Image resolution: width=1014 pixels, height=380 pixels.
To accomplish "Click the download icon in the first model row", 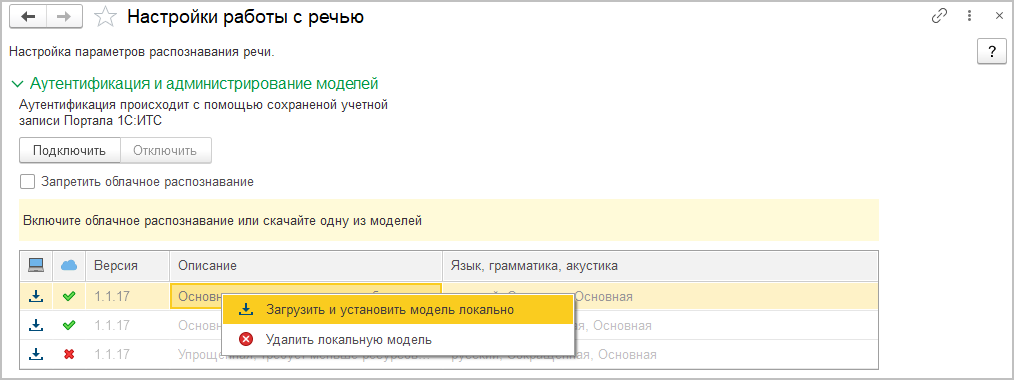I will 36,297.
